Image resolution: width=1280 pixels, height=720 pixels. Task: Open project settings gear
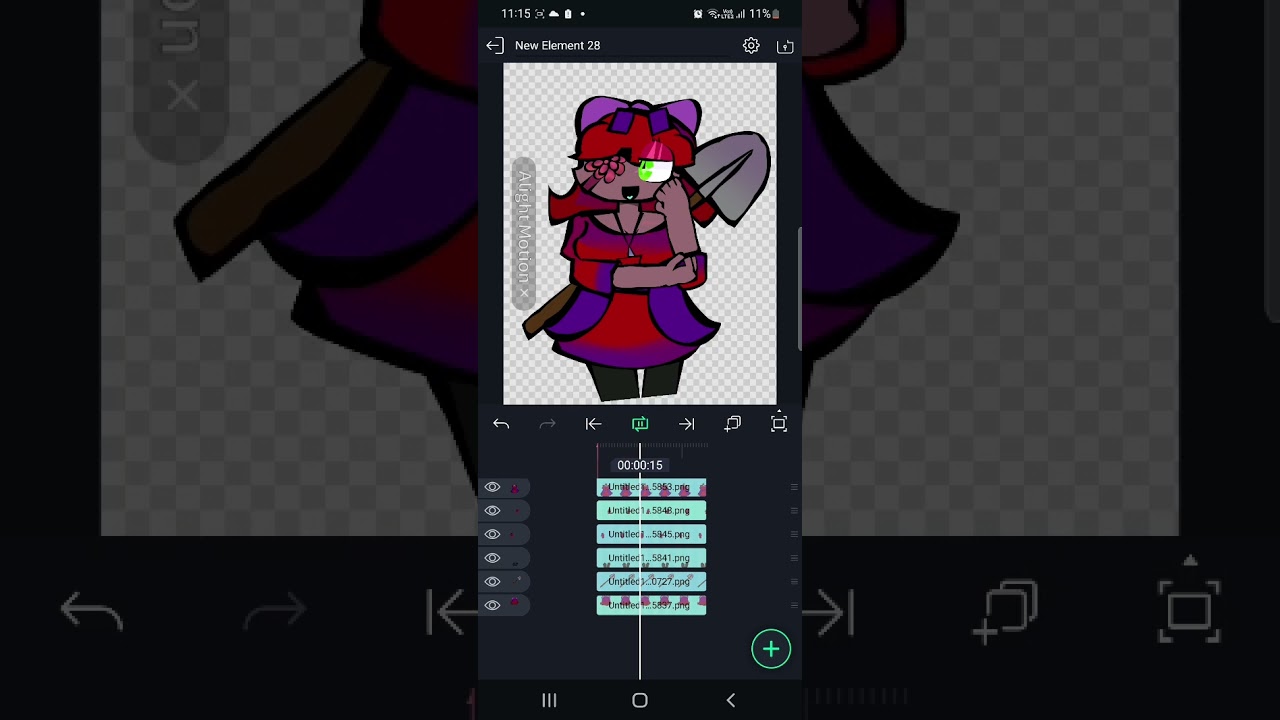[x=751, y=45]
